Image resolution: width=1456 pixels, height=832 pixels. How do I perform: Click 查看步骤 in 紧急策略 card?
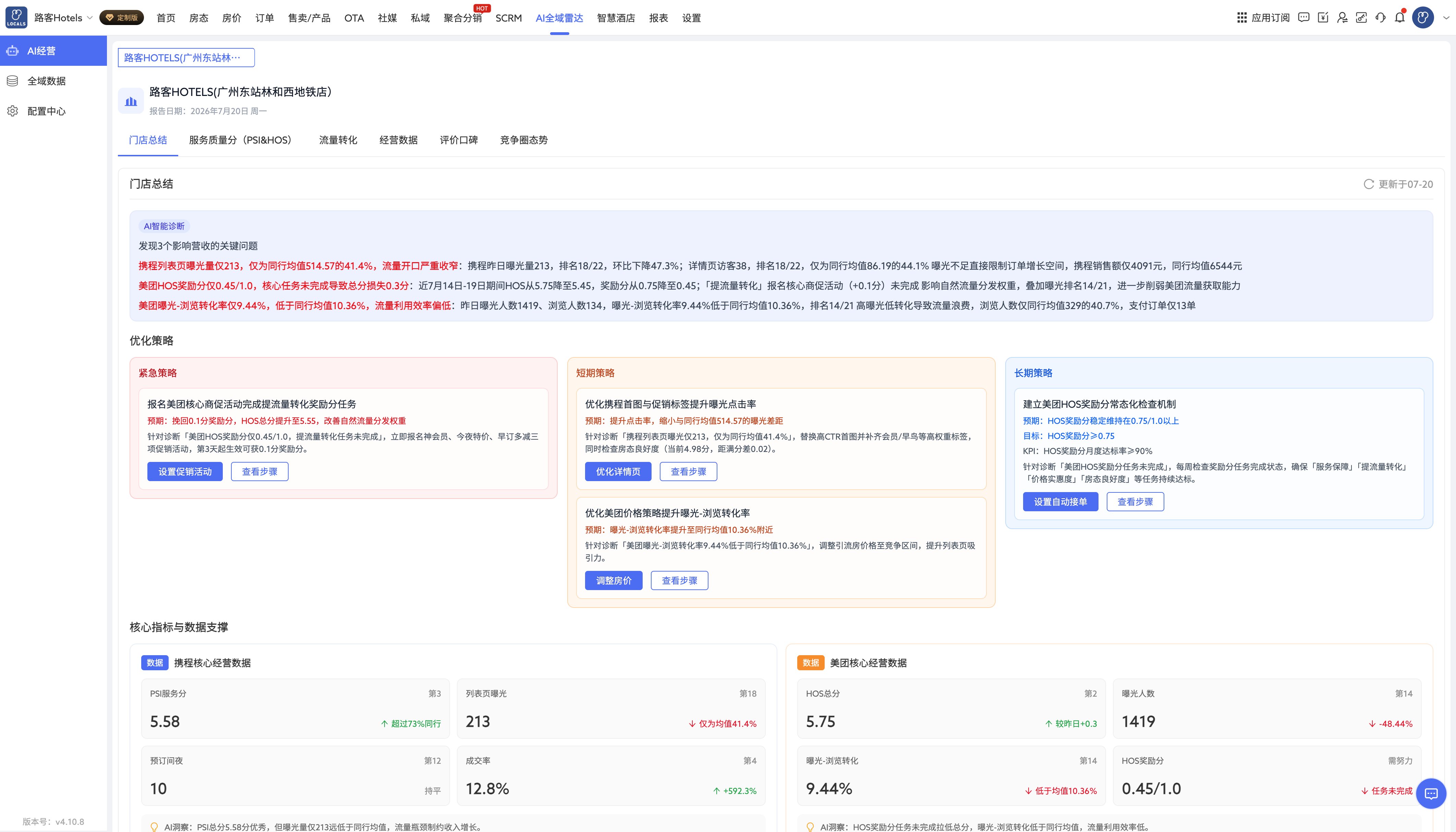(x=260, y=472)
